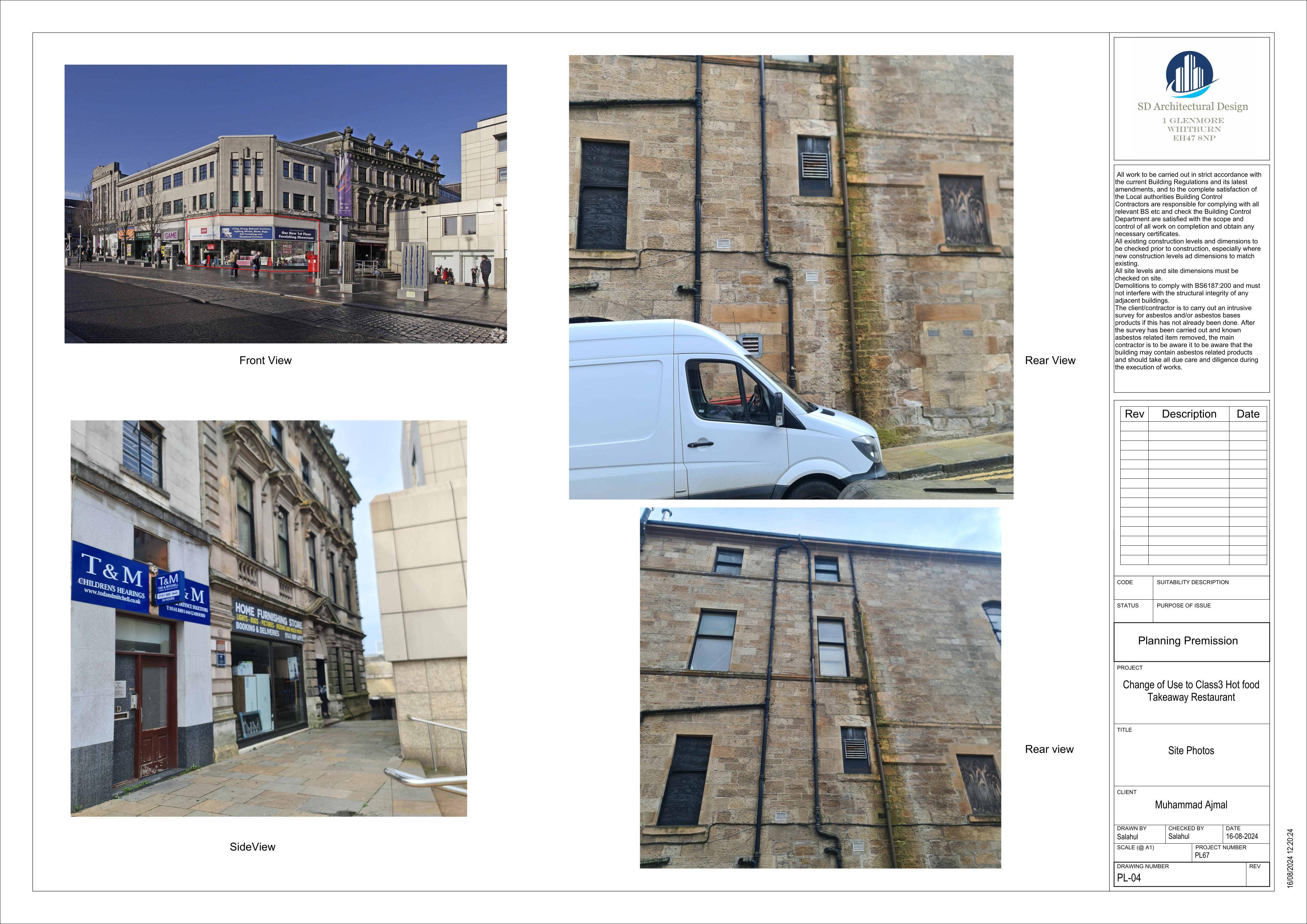Image resolution: width=1307 pixels, height=924 pixels.
Task: Click 'Change of Use to Class3 Hot food' project text
Action: [x=1191, y=684]
